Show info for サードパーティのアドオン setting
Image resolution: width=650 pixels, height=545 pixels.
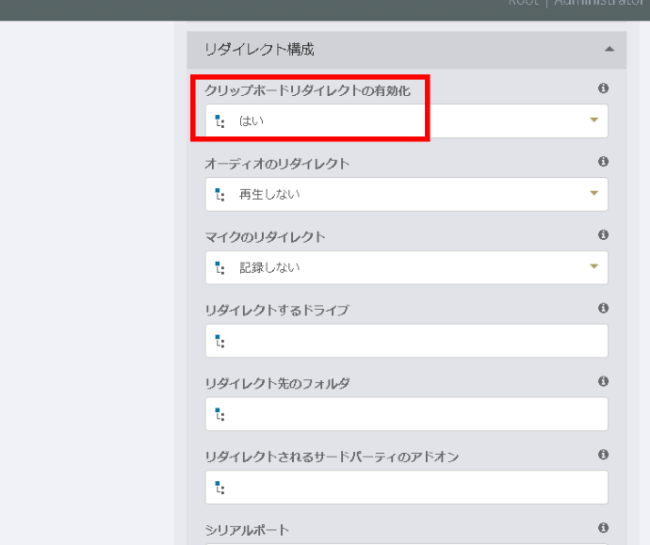[x=603, y=455]
